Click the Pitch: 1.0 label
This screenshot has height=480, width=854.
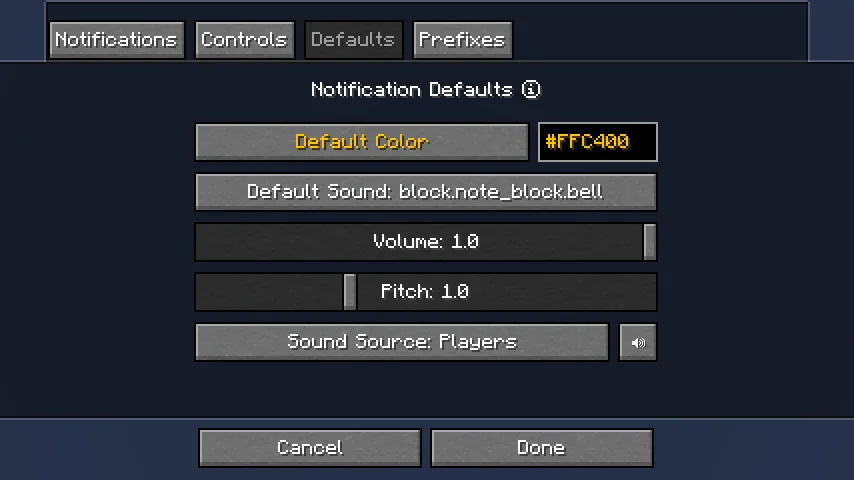425,291
